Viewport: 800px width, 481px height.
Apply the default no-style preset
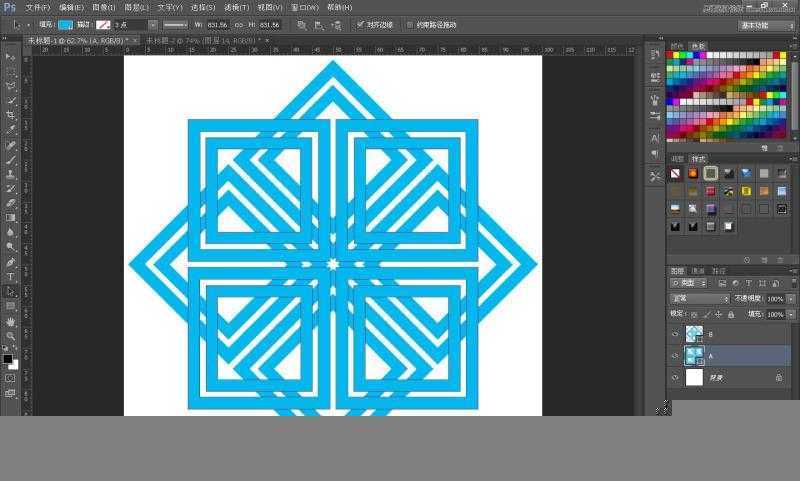(675, 173)
